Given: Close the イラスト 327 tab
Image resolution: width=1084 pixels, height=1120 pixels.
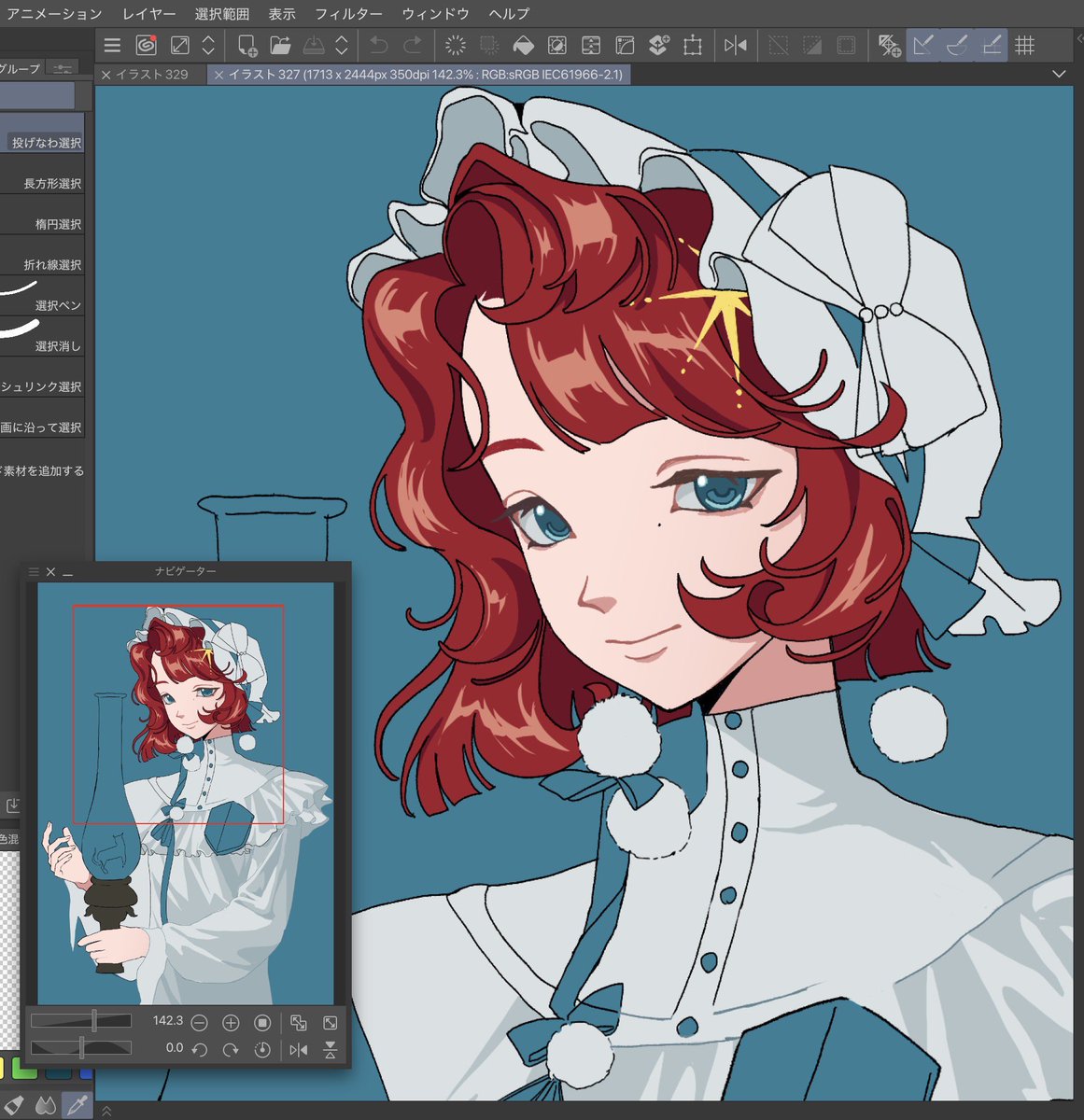Looking at the screenshot, I should click(x=218, y=75).
